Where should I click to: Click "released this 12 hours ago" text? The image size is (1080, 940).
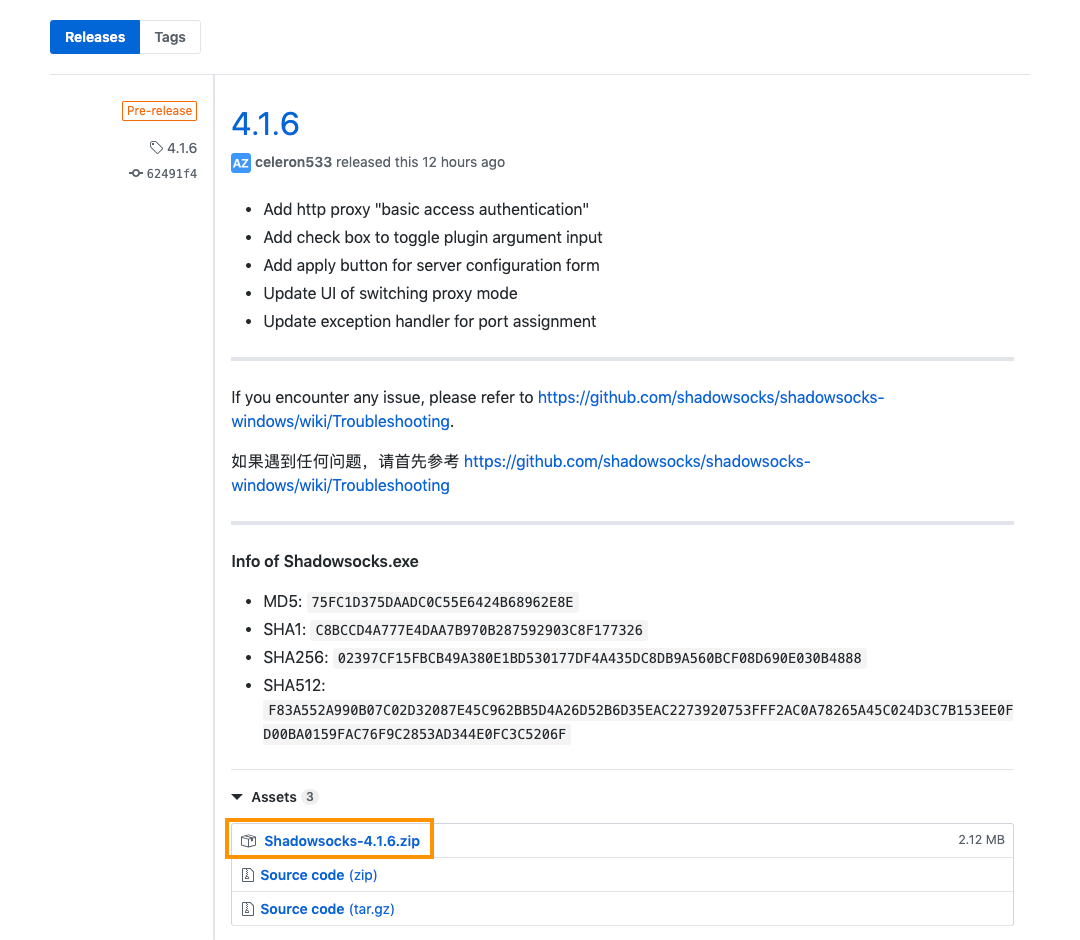[x=420, y=163]
